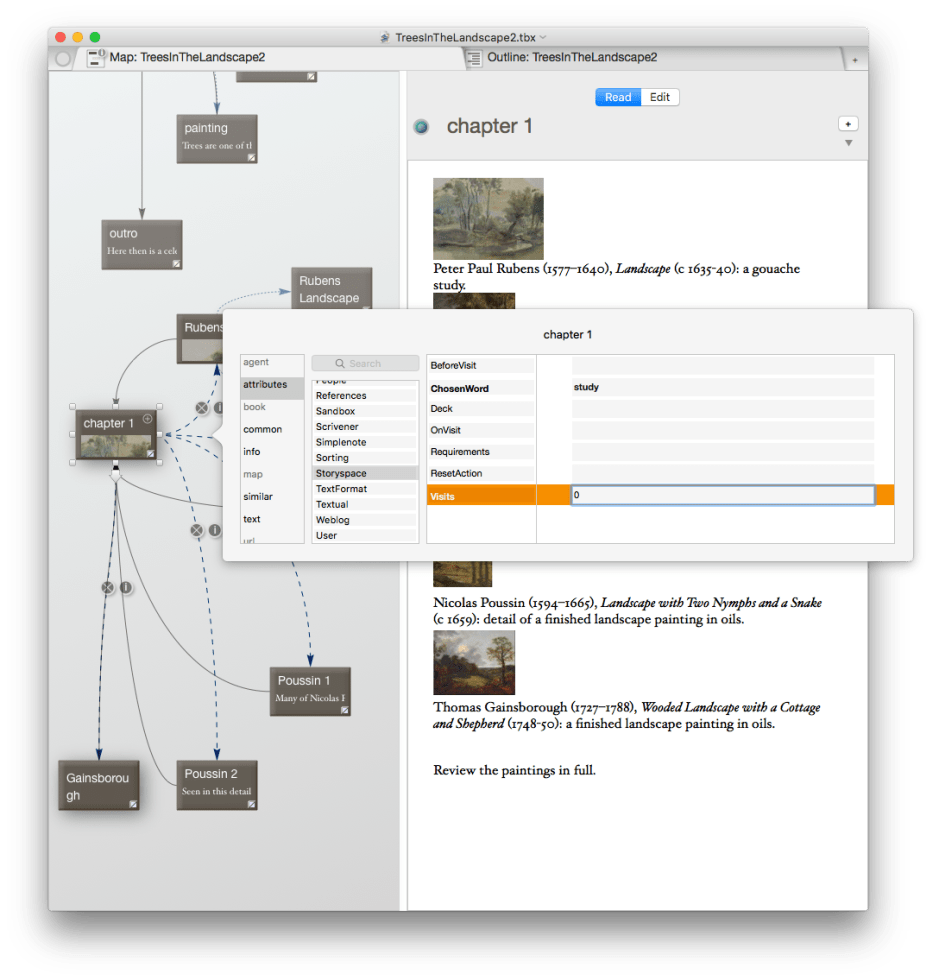Click the Visits value input field
The image size is (939, 980).
point(722,495)
